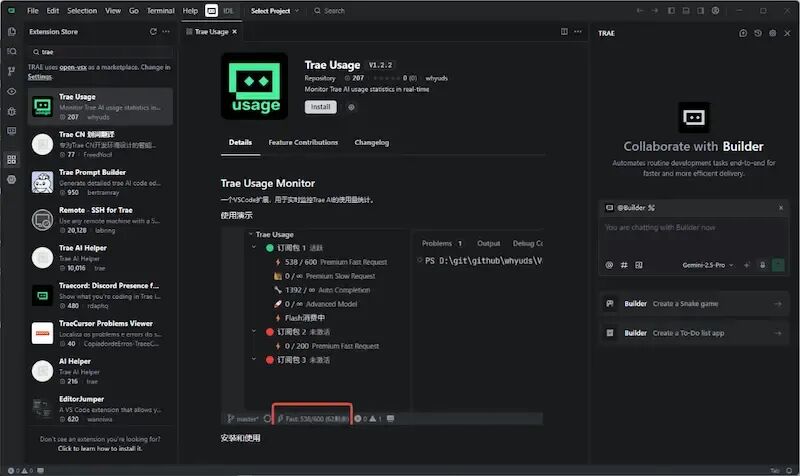800x476 pixels.
Task: Open the Gemini-2.5-Pro model dropdown
Action: coord(708,265)
